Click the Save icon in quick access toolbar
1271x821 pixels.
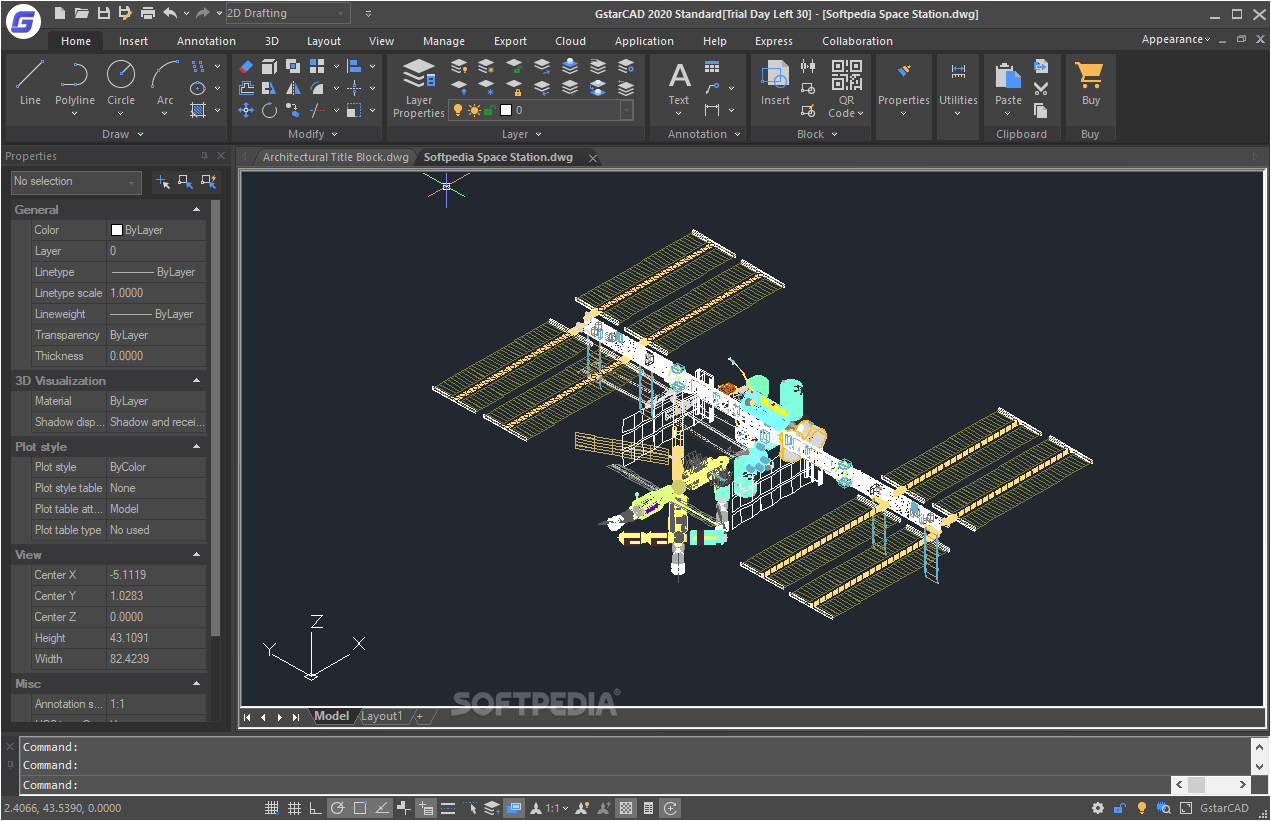click(x=104, y=13)
